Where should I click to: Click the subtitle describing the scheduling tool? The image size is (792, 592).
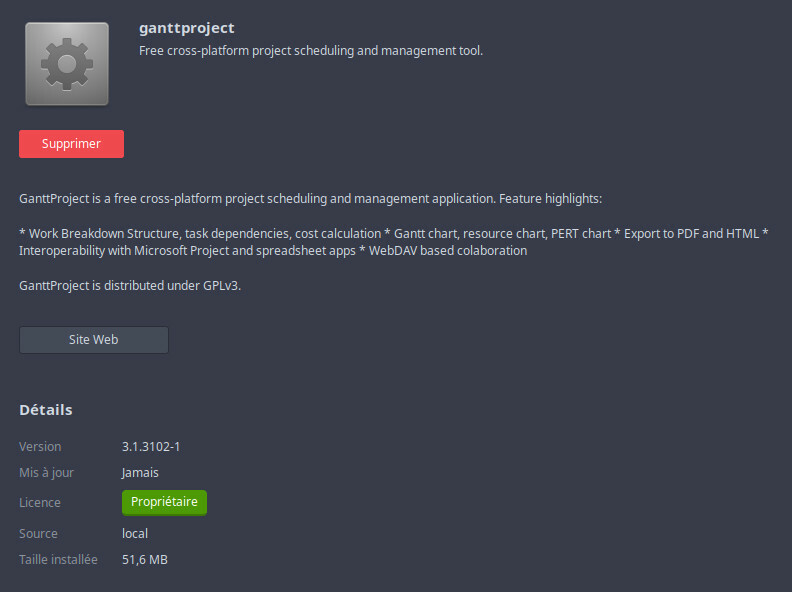pos(310,50)
